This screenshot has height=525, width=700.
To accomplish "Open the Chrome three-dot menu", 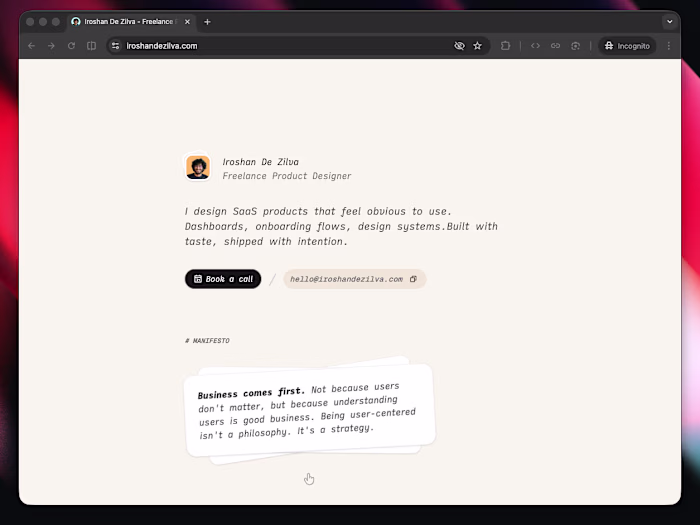I will [x=669, y=46].
